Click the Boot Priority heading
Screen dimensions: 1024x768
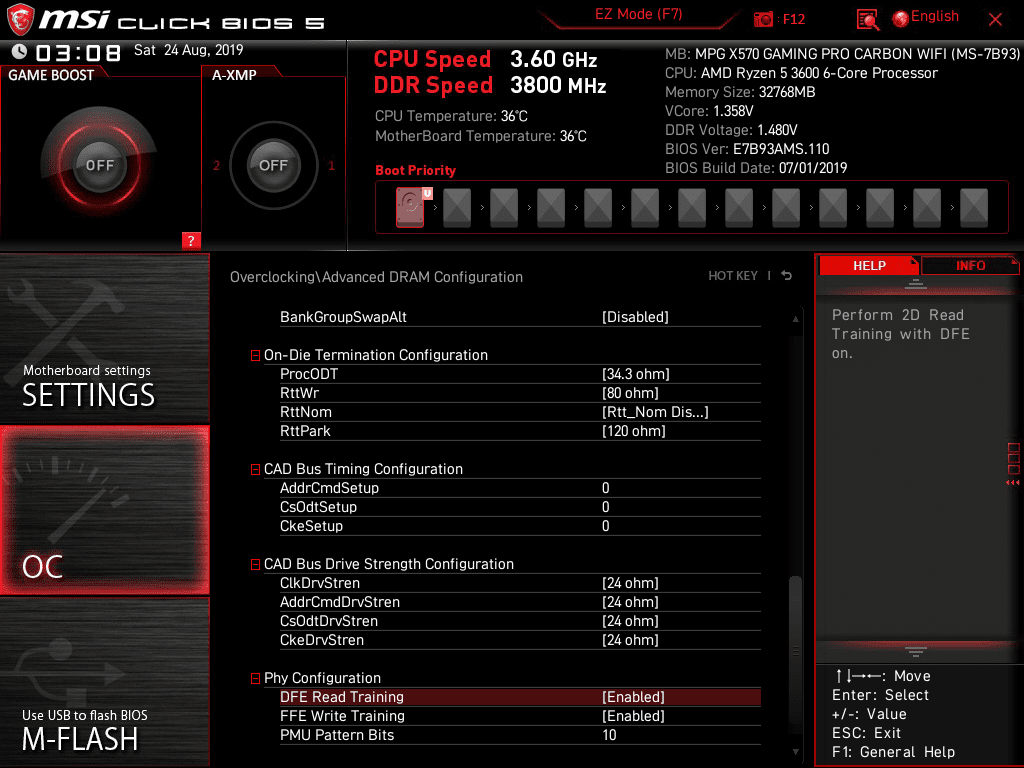coord(415,170)
